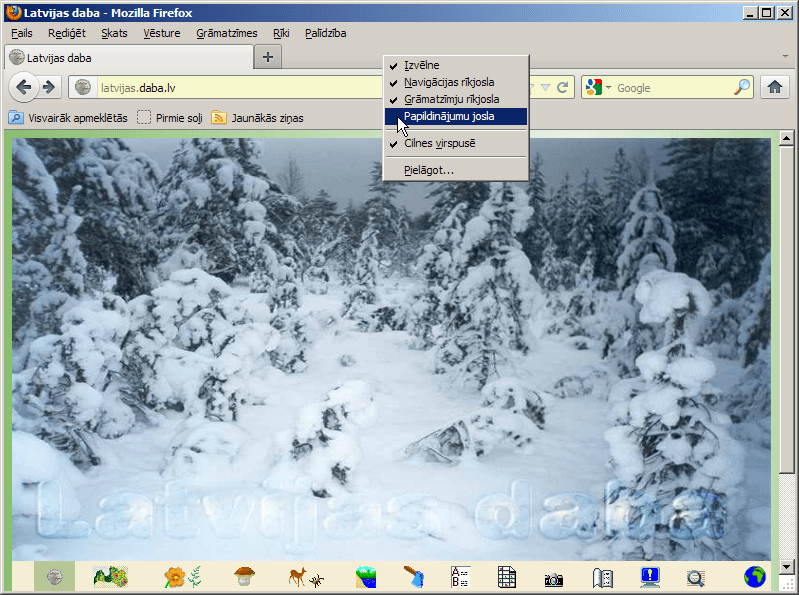Screen dimensions: 799x595
Task: Choose Pielāgot... in the context menu
Action: point(456,170)
